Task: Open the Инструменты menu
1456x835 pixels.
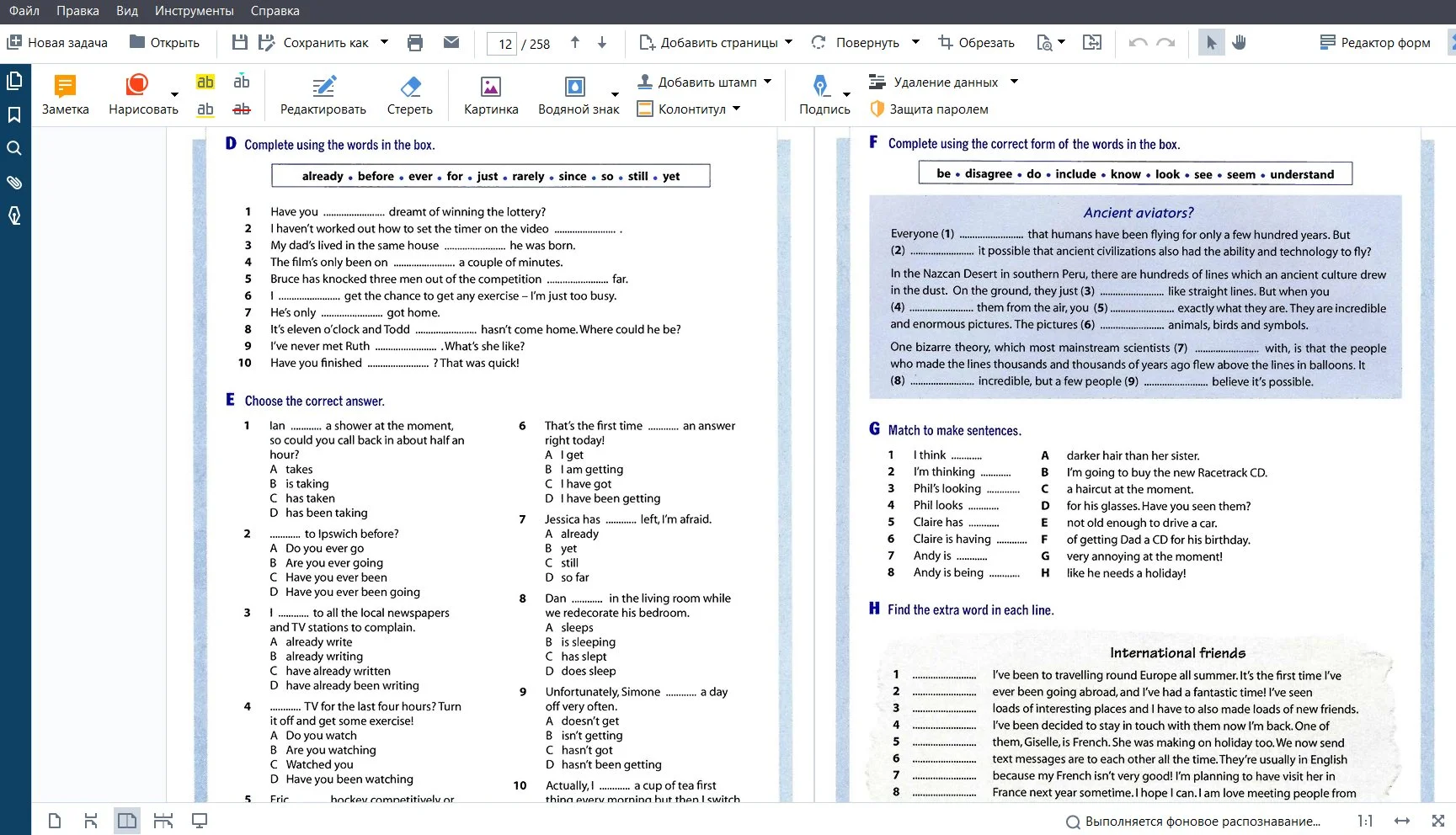Action: (195, 11)
